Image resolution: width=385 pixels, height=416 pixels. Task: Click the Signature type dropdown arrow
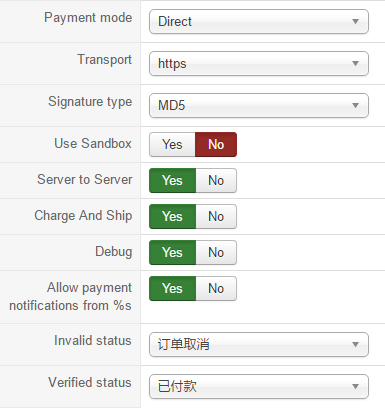pyautogui.click(x=355, y=106)
